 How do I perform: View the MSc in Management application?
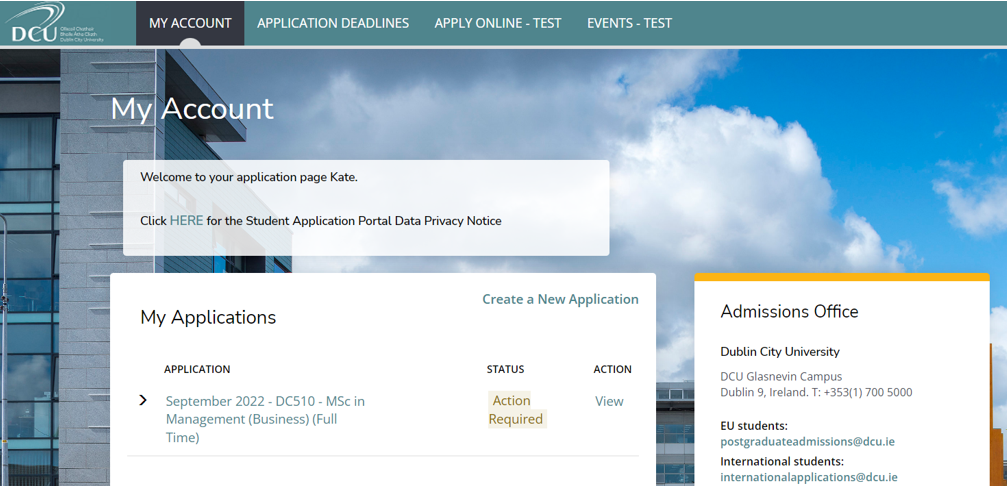coord(609,401)
